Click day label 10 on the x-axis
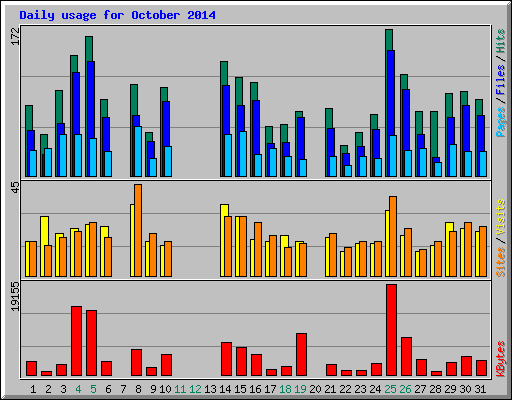Image resolution: width=512 pixels, height=400 pixels. (x=165, y=389)
